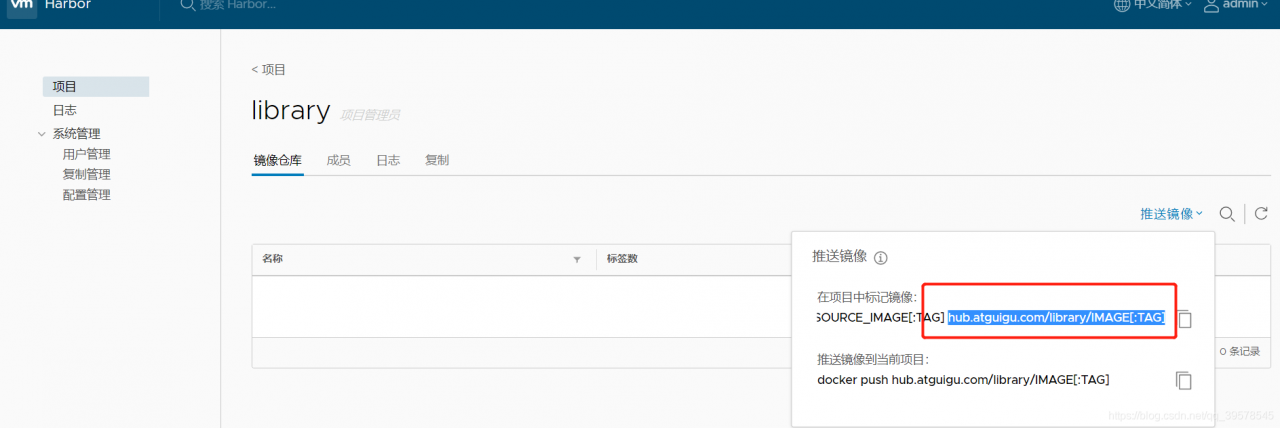Click the globe language icon
The image size is (1280, 428).
point(1123,5)
